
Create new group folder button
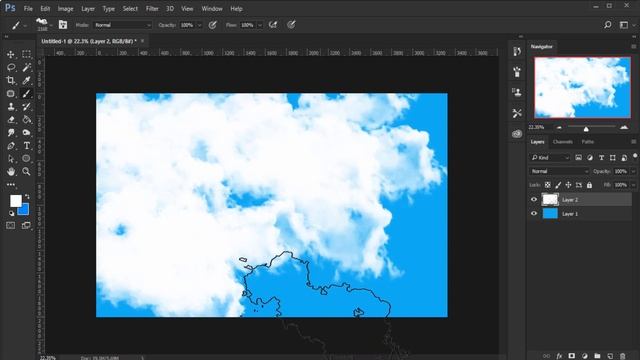click(597, 356)
